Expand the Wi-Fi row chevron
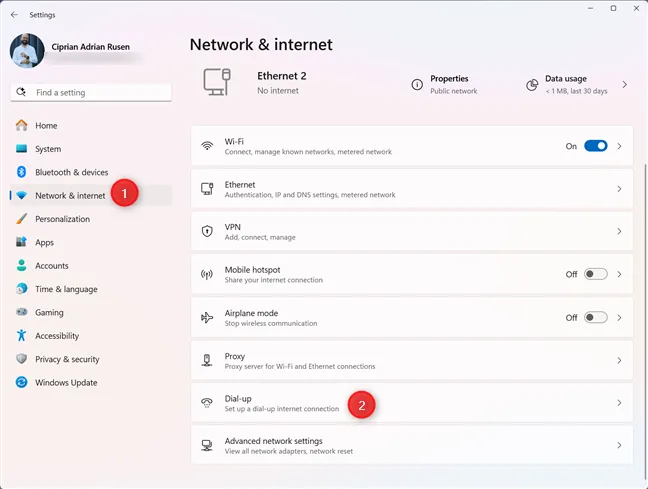 pyautogui.click(x=619, y=146)
